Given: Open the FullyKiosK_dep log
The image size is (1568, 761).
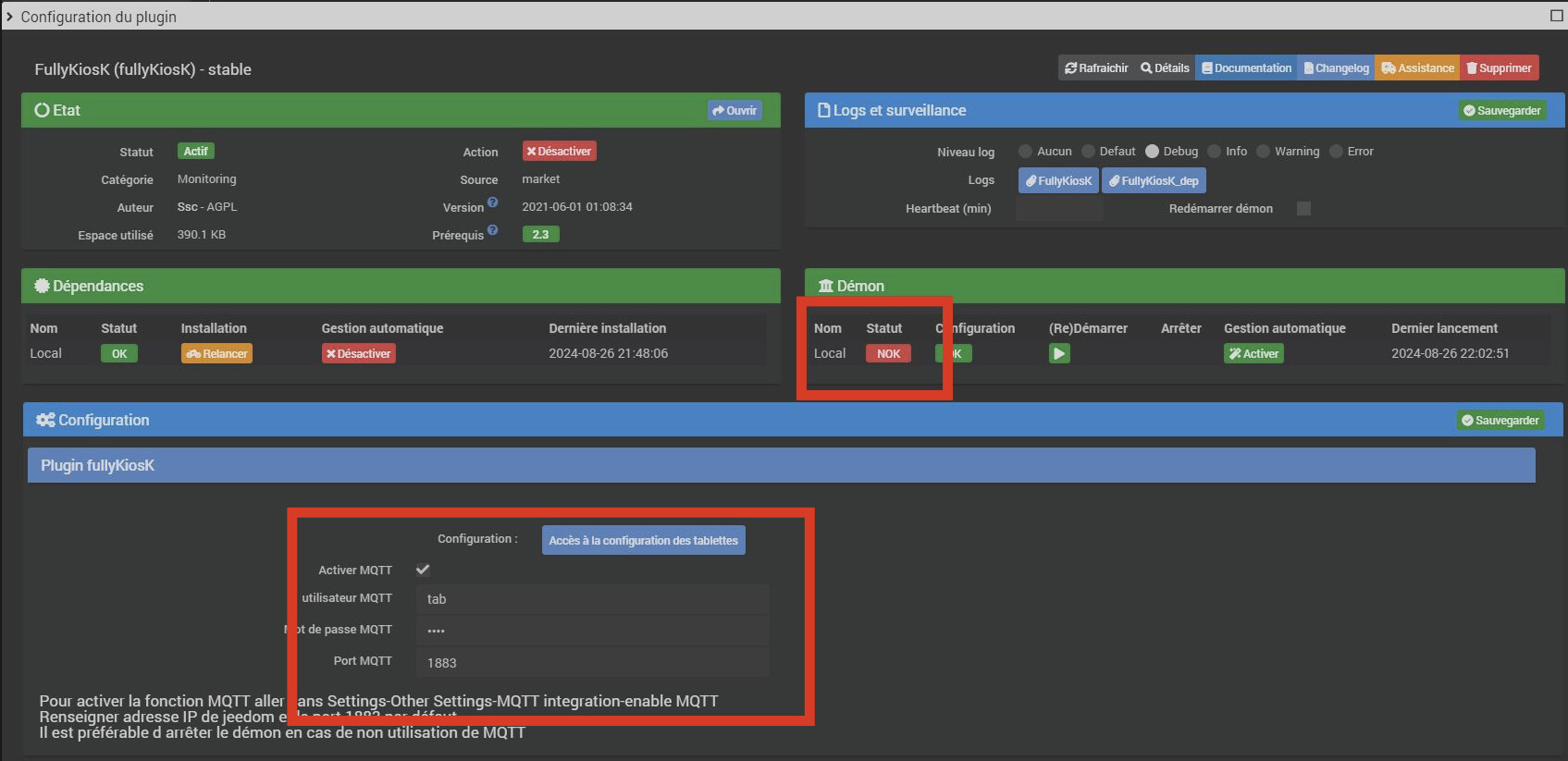Looking at the screenshot, I should pos(1154,180).
